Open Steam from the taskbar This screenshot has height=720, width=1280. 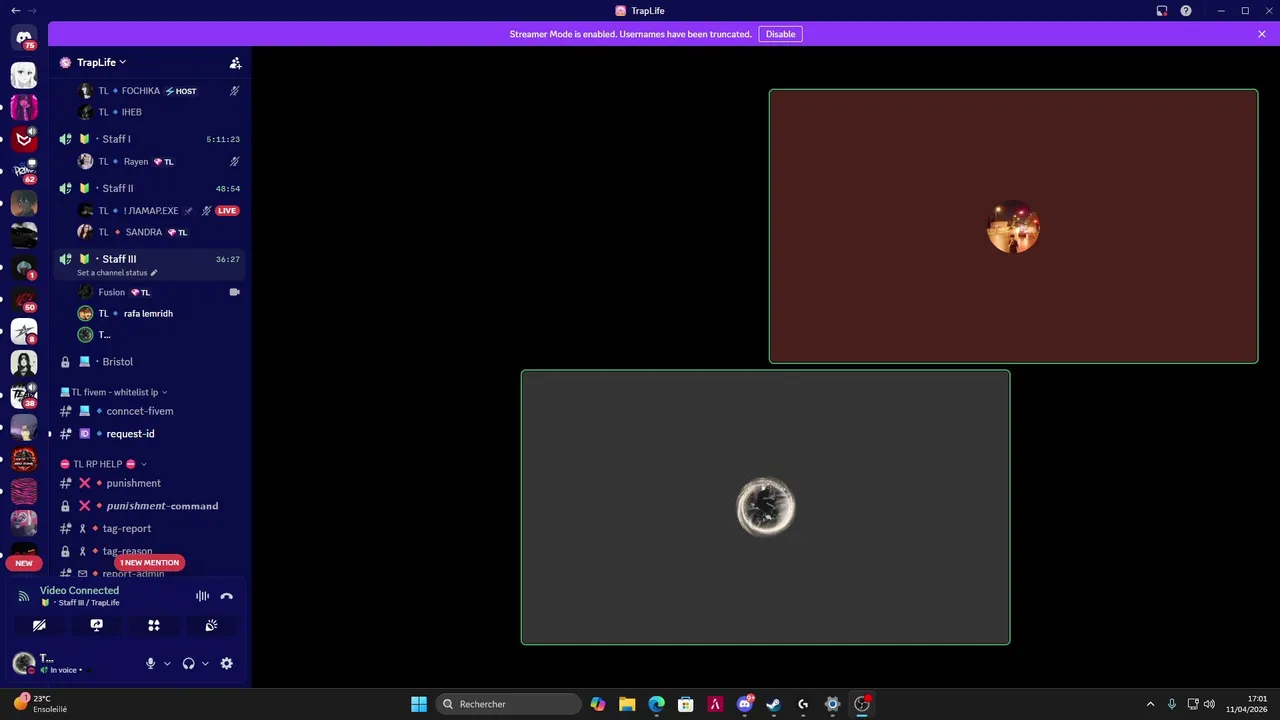click(773, 704)
